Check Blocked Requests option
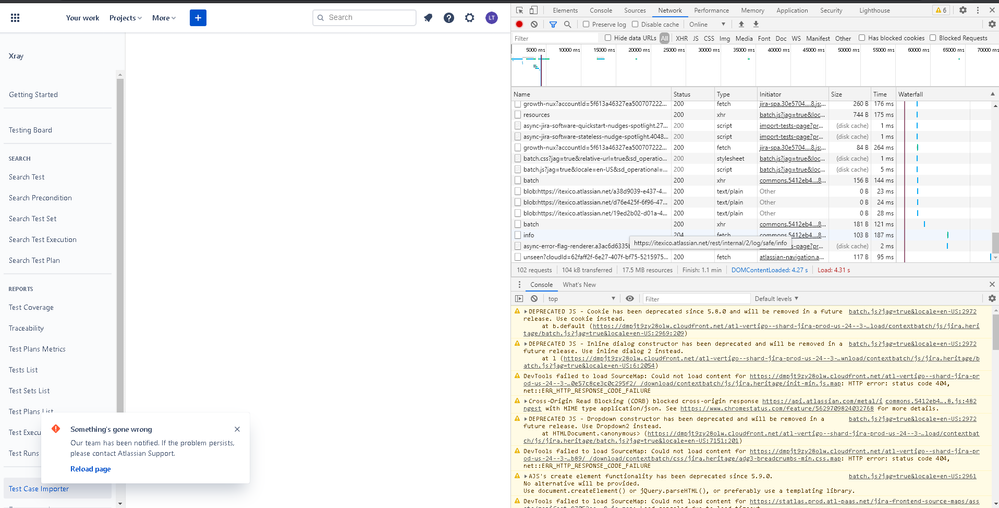This screenshot has width=999, height=508. tap(933, 38)
